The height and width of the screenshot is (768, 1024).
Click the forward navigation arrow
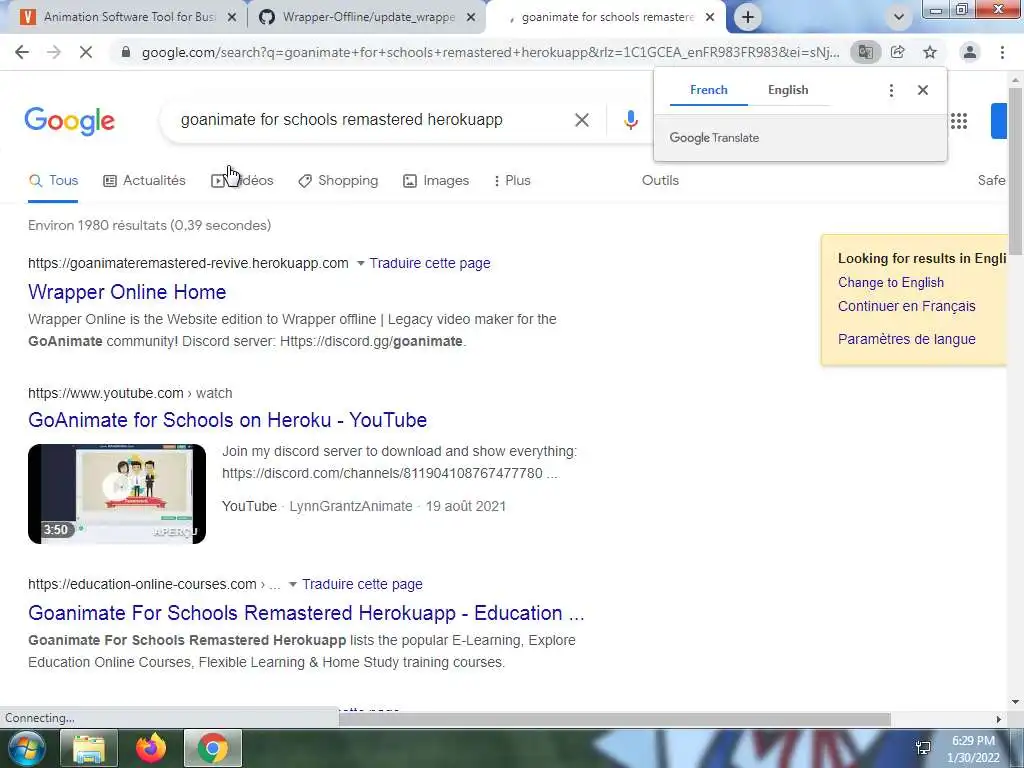[54, 52]
